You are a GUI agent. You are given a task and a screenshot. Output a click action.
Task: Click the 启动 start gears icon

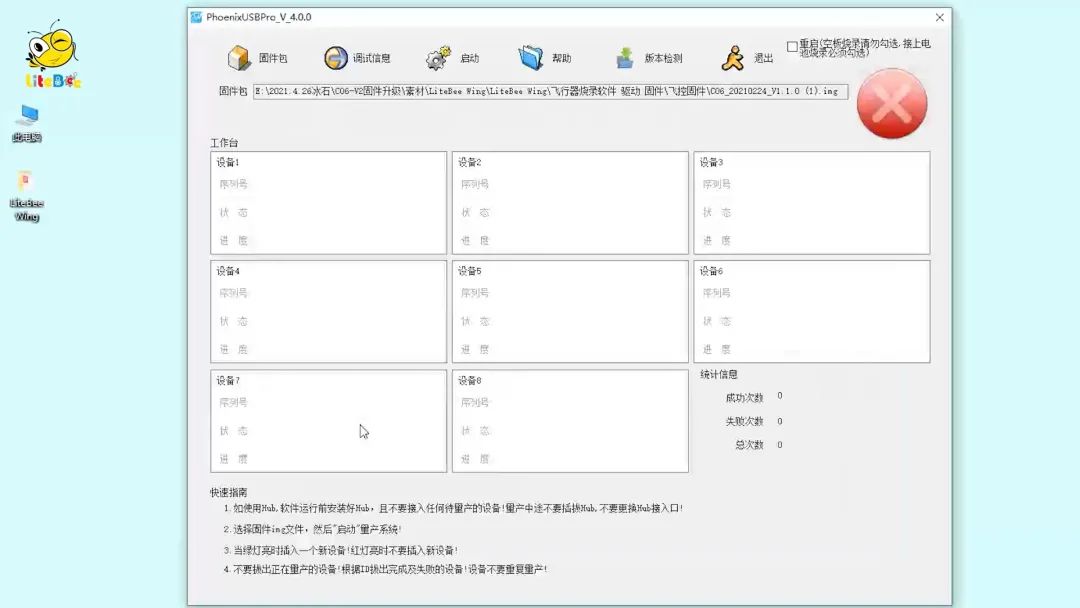tap(438, 58)
